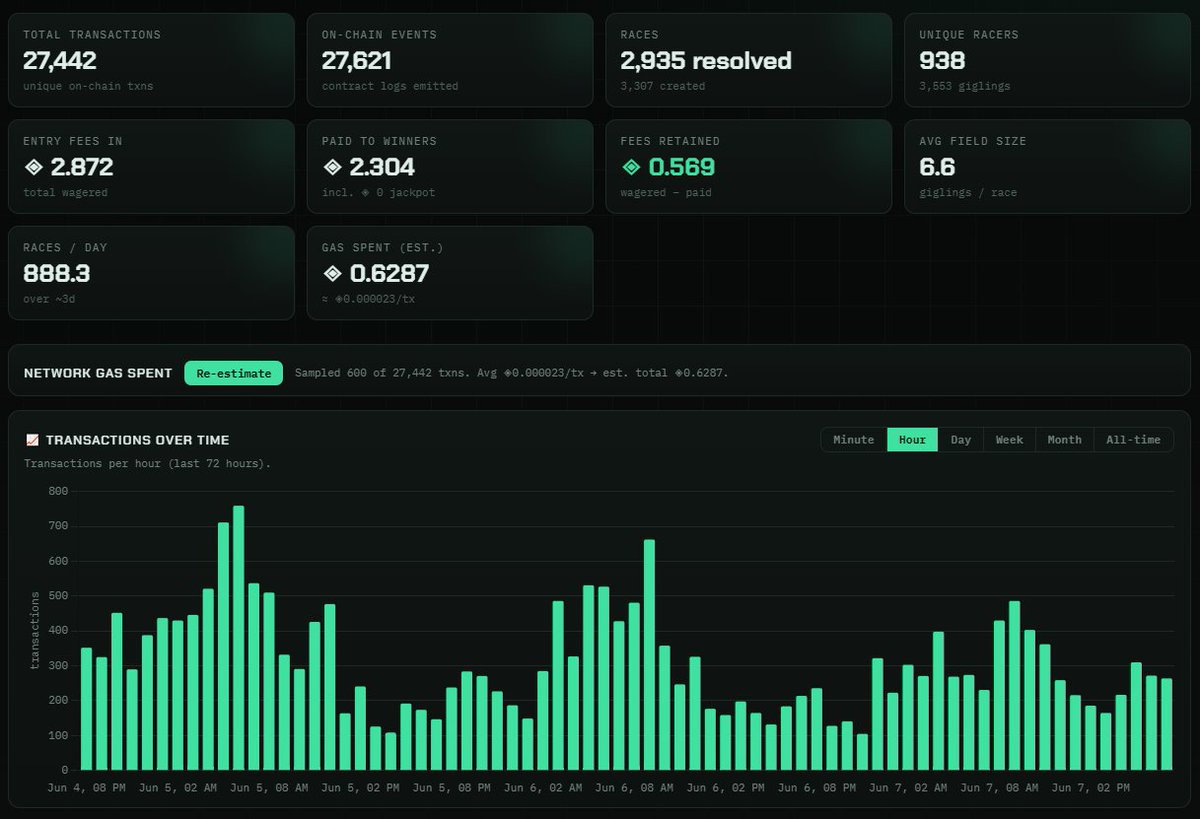The height and width of the screenshot is (819, 1200).
Task: Click the tallest bar near 750 transactions
Action: pos(238,638)
